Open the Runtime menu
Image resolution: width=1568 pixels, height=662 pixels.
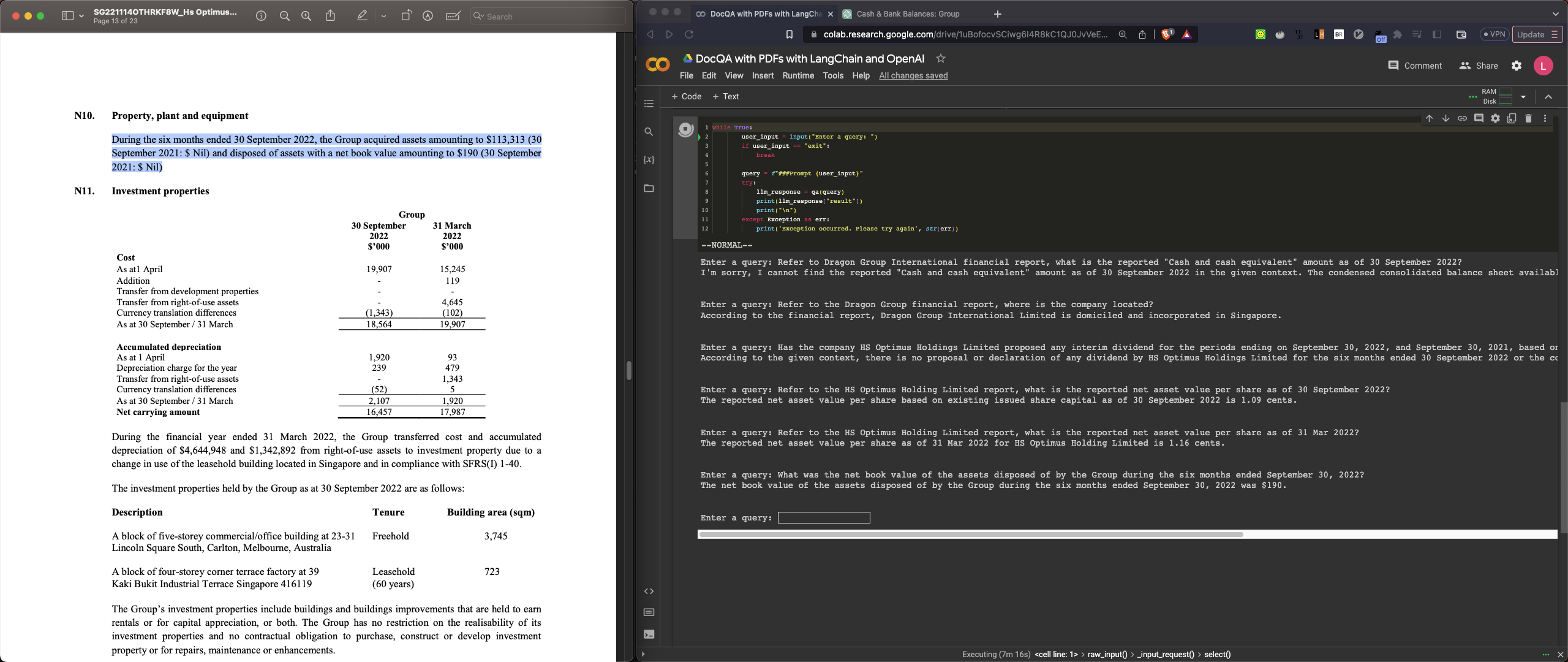(798, 75)
